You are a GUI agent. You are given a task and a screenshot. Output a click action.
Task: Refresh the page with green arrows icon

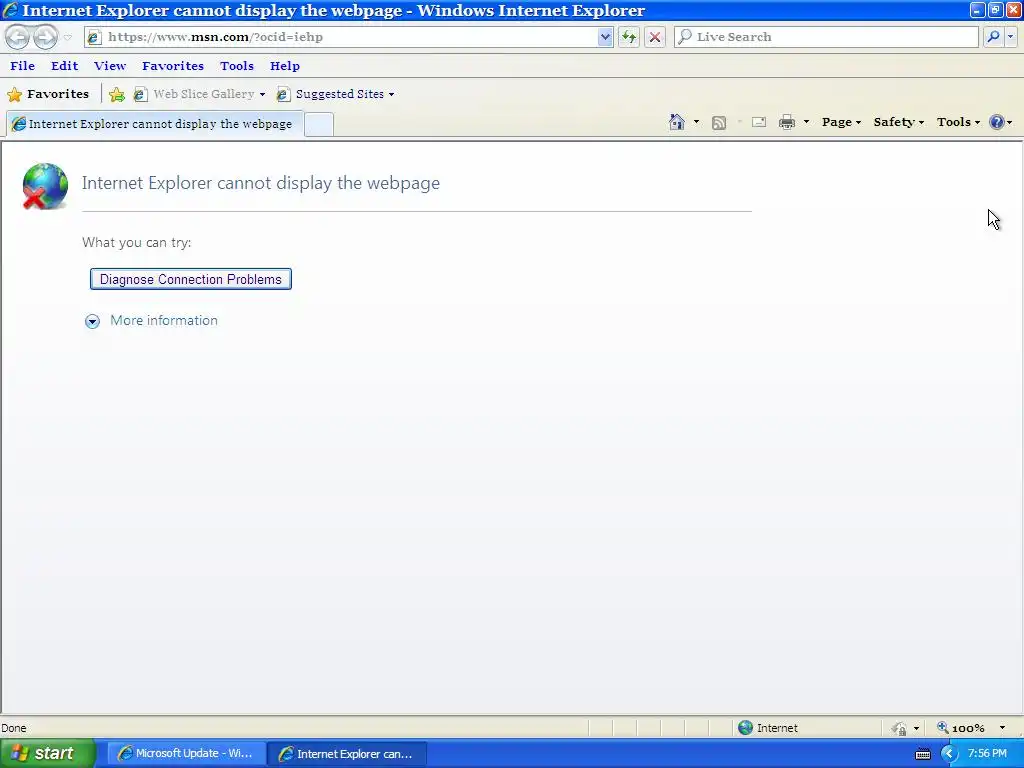click(629, 37)
